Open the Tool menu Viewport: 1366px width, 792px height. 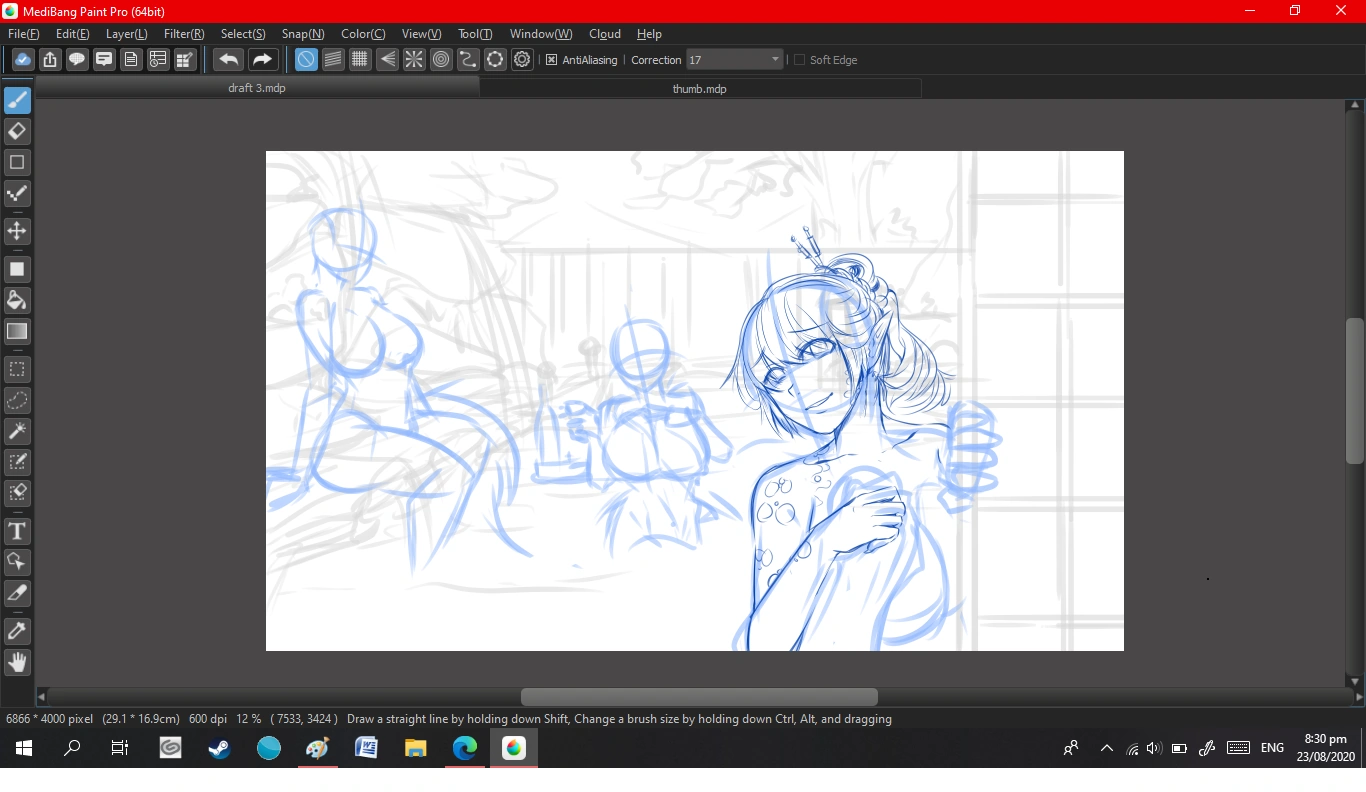[475, 34]
